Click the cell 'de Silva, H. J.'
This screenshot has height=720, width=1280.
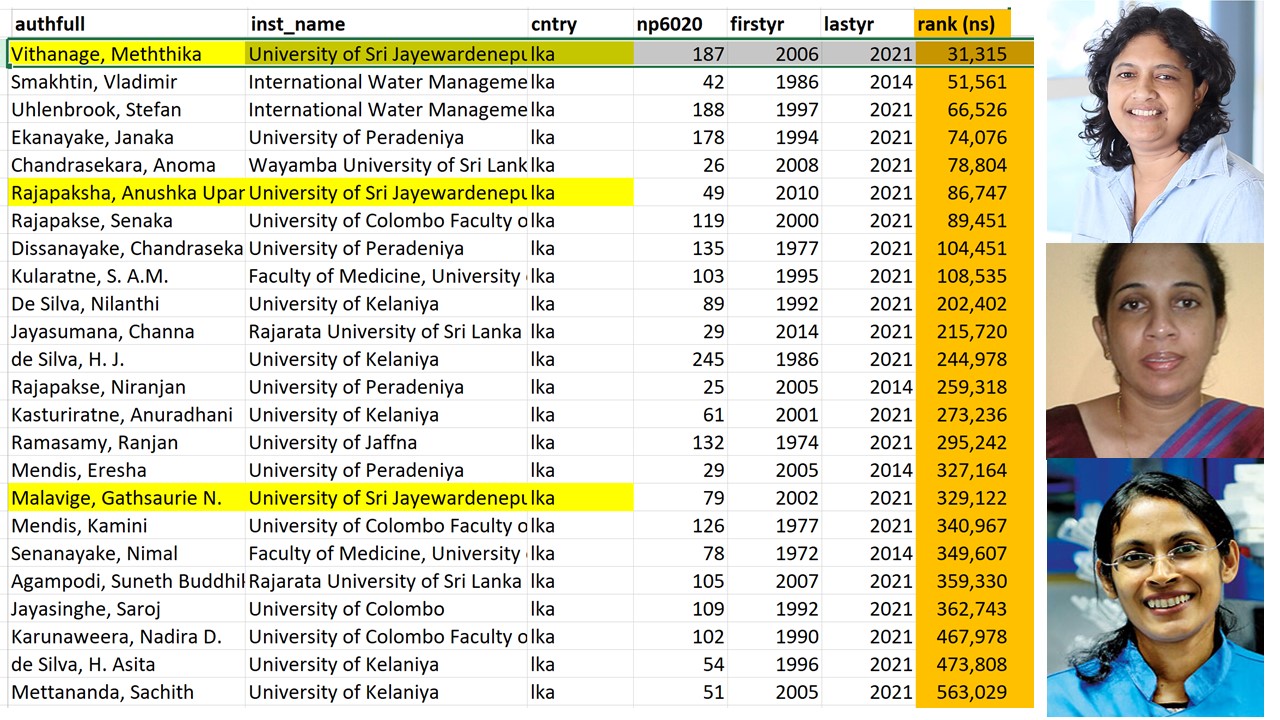click(x=127, y=359)
